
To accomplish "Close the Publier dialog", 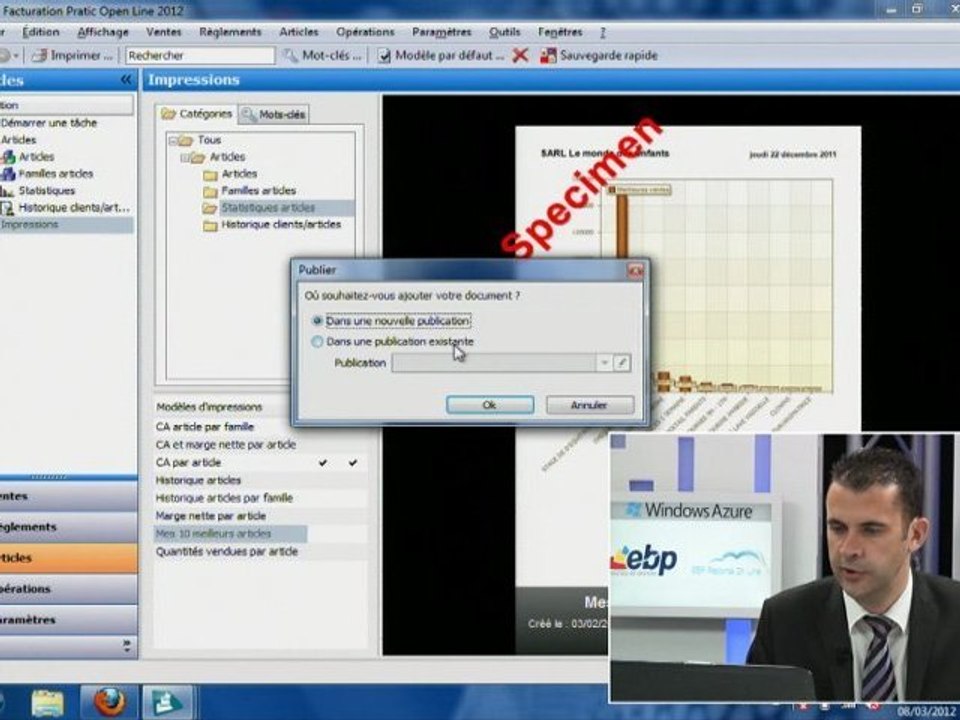I will click(x=635, y=270).
